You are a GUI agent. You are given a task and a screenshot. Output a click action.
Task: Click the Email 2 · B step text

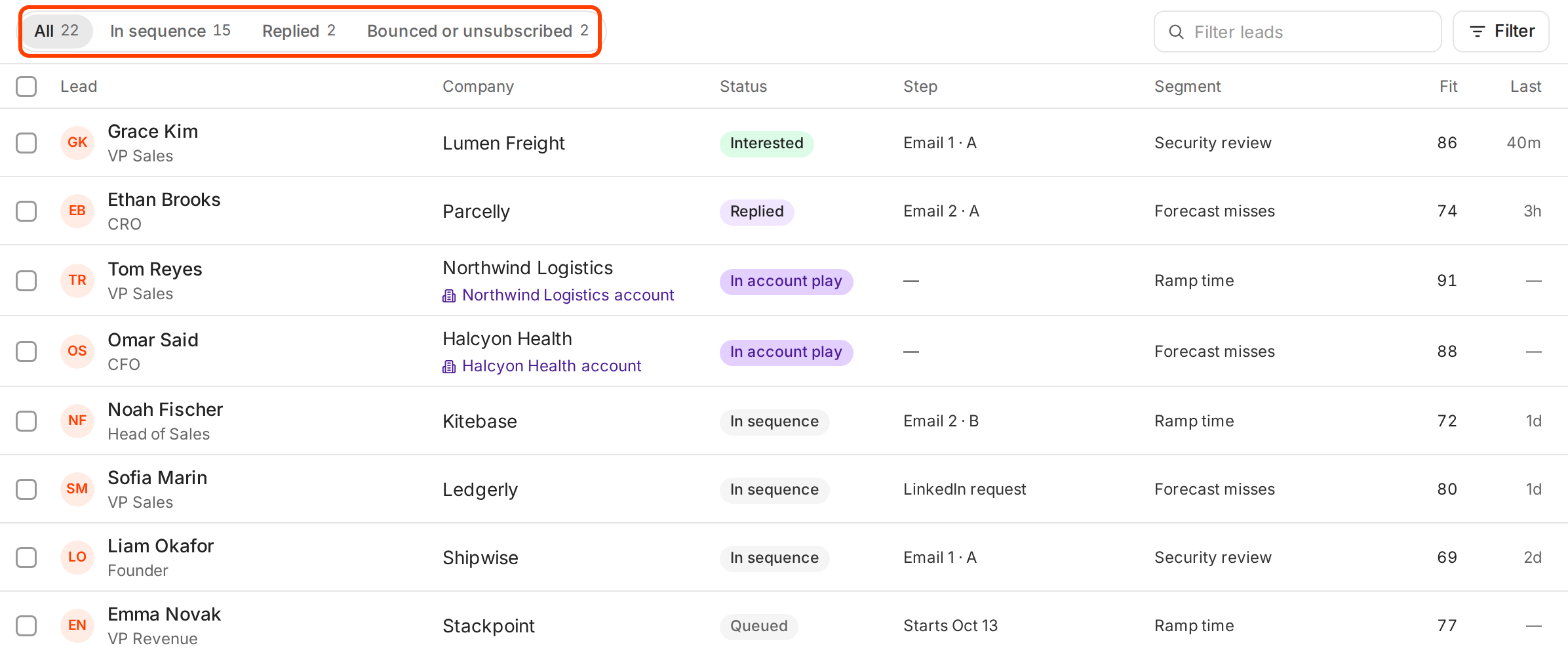[941, 421]
